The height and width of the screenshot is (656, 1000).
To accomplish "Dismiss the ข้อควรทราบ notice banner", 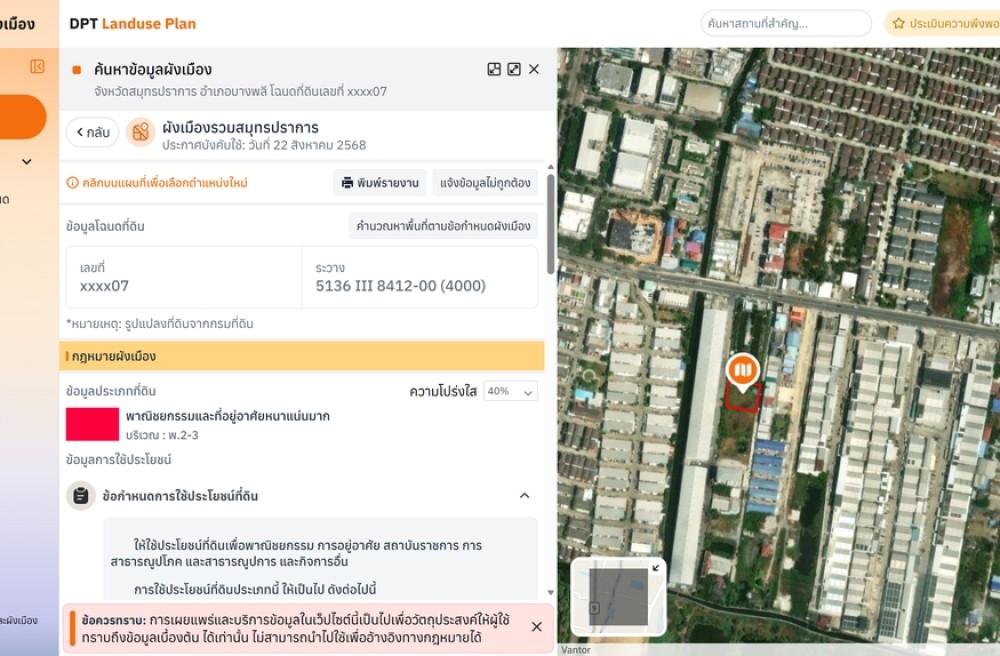I will (537, 627).
